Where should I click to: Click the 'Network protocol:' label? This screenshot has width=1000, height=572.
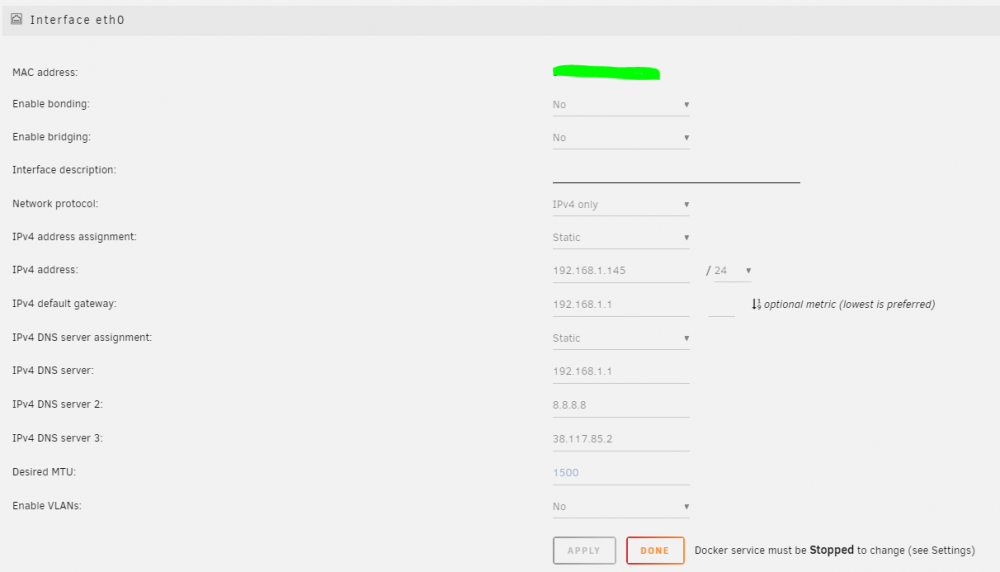click(x=55, y=204)
